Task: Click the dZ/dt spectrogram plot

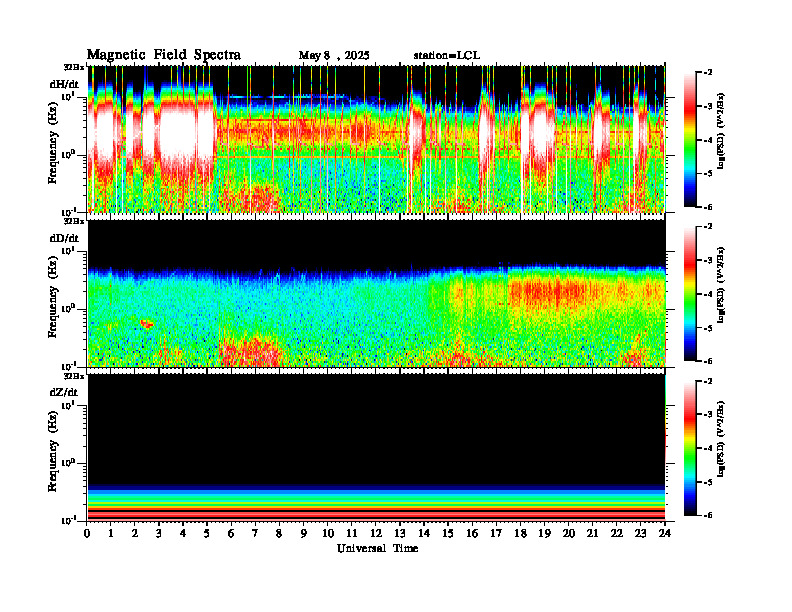Action: click(376, 447)
